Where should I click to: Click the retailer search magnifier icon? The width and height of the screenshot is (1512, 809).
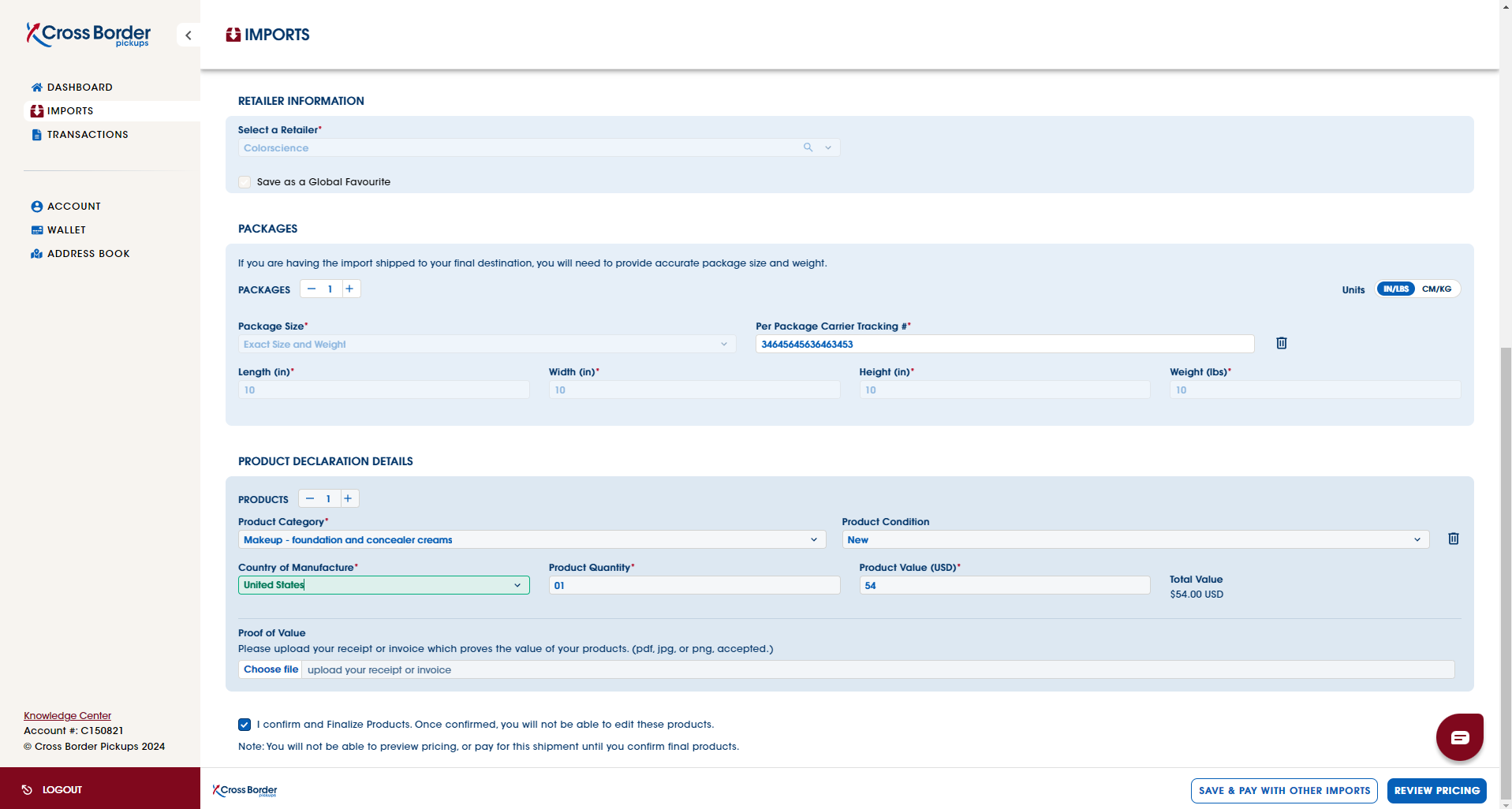[808, 147]
